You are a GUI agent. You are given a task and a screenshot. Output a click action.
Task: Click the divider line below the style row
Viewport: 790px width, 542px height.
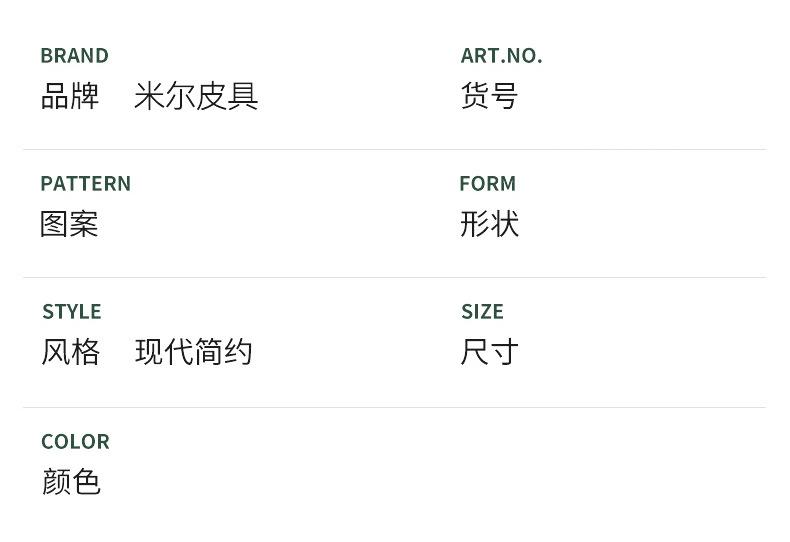(394, 407)
